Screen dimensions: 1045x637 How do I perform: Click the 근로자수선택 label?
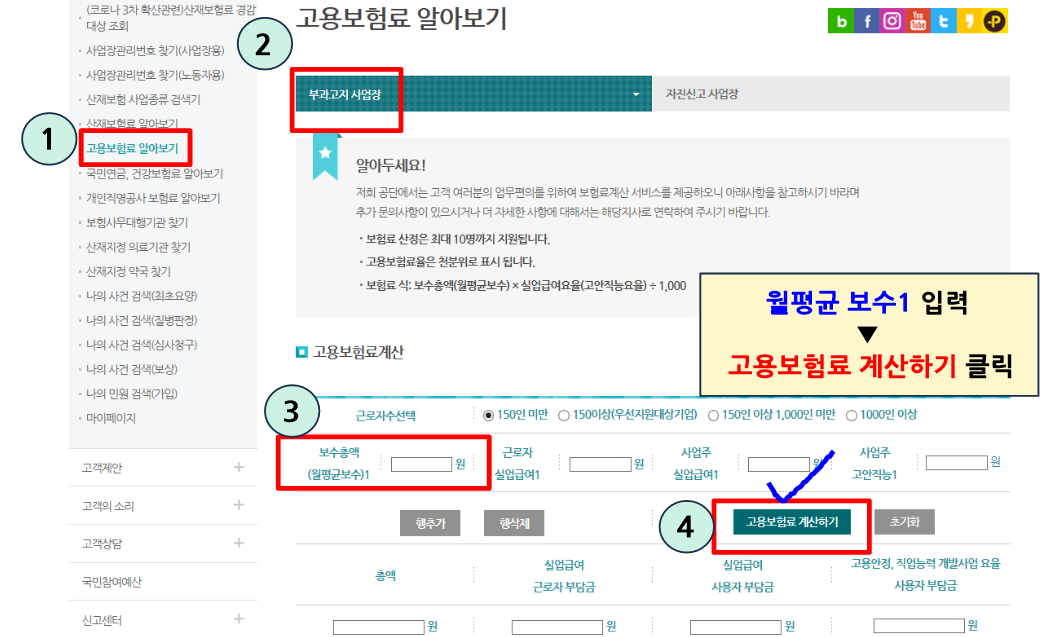[385, 416]
